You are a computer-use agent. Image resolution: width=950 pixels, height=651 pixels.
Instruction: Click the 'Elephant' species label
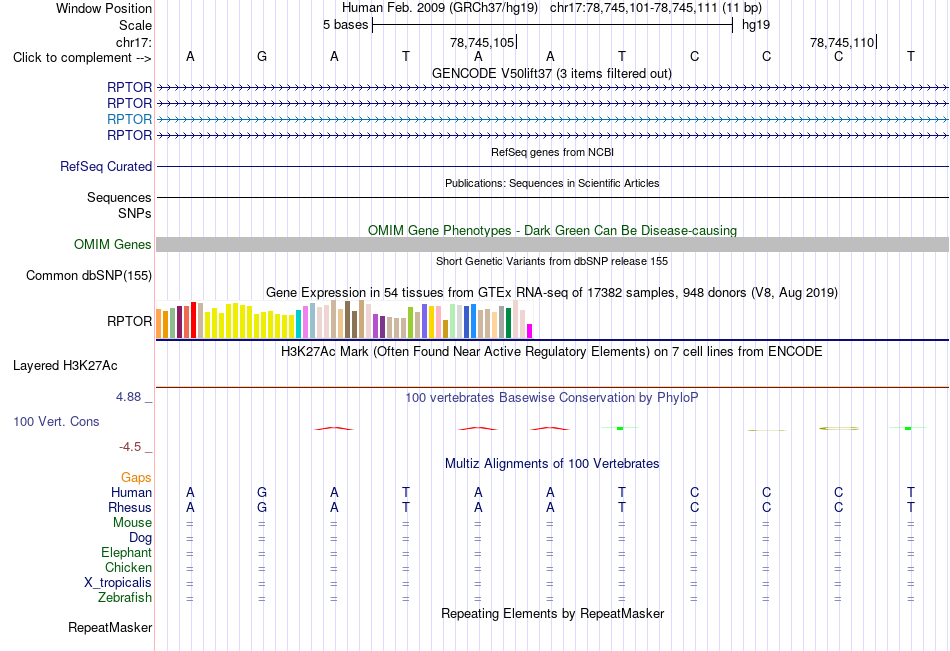pyautogui.click(x=127, y=552)
